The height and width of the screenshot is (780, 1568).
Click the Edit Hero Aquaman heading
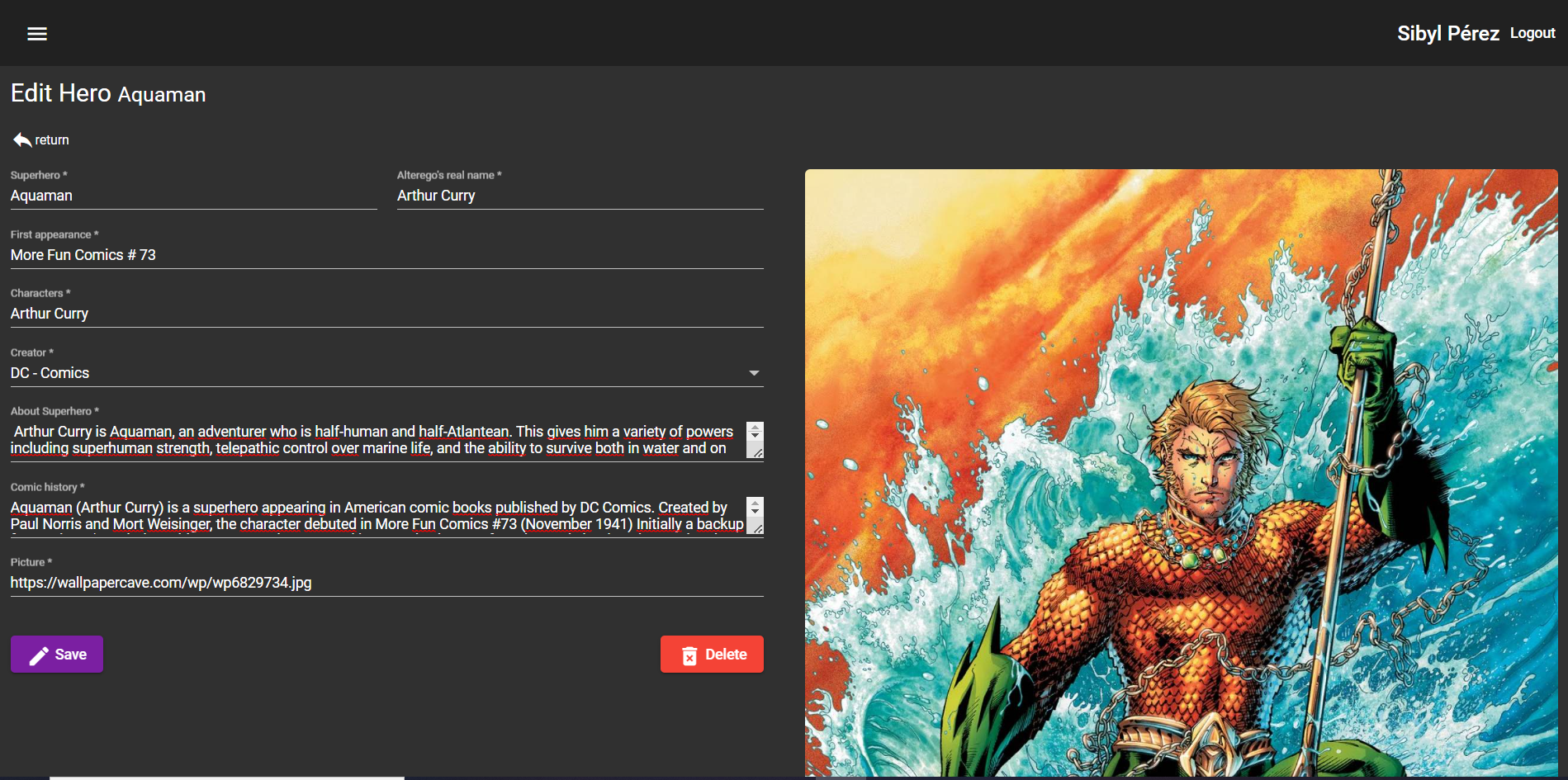(x=108, y=93)
